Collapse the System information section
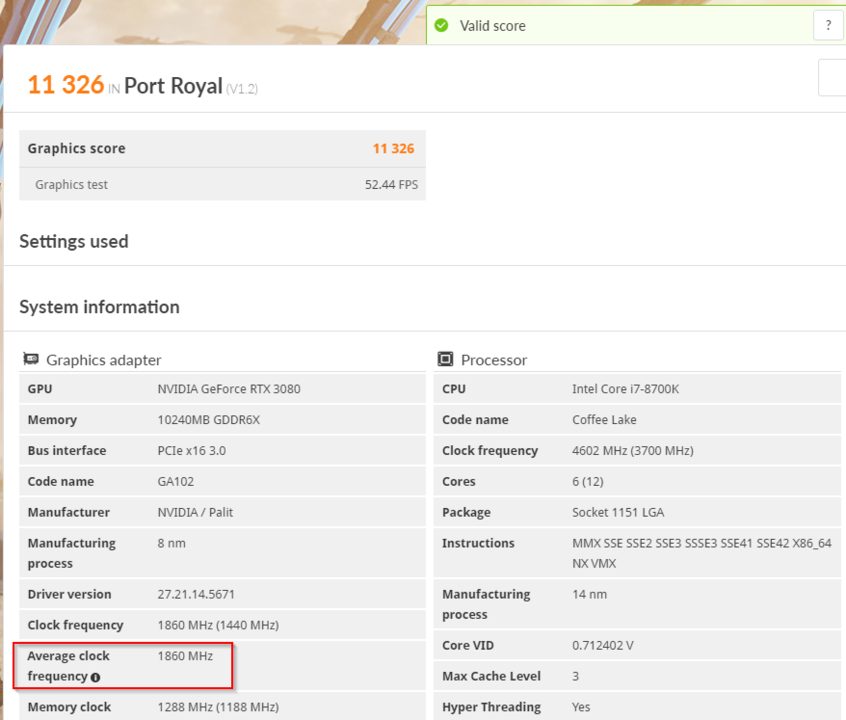 (99, 307)
